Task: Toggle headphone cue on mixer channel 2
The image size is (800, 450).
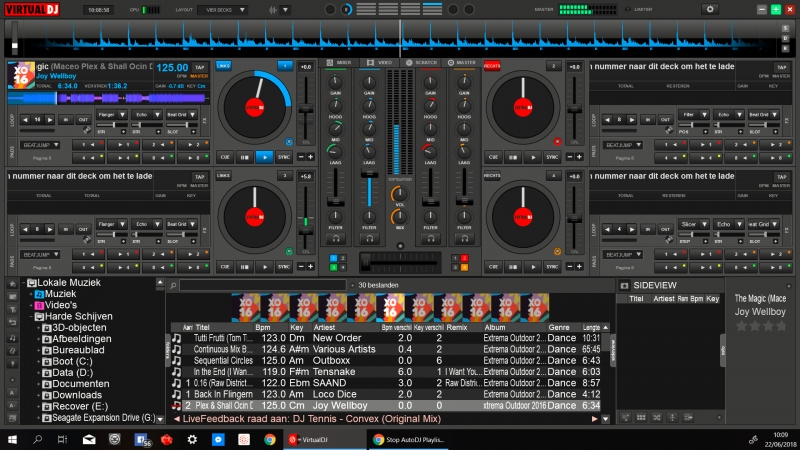Action: tap(369, 238)
